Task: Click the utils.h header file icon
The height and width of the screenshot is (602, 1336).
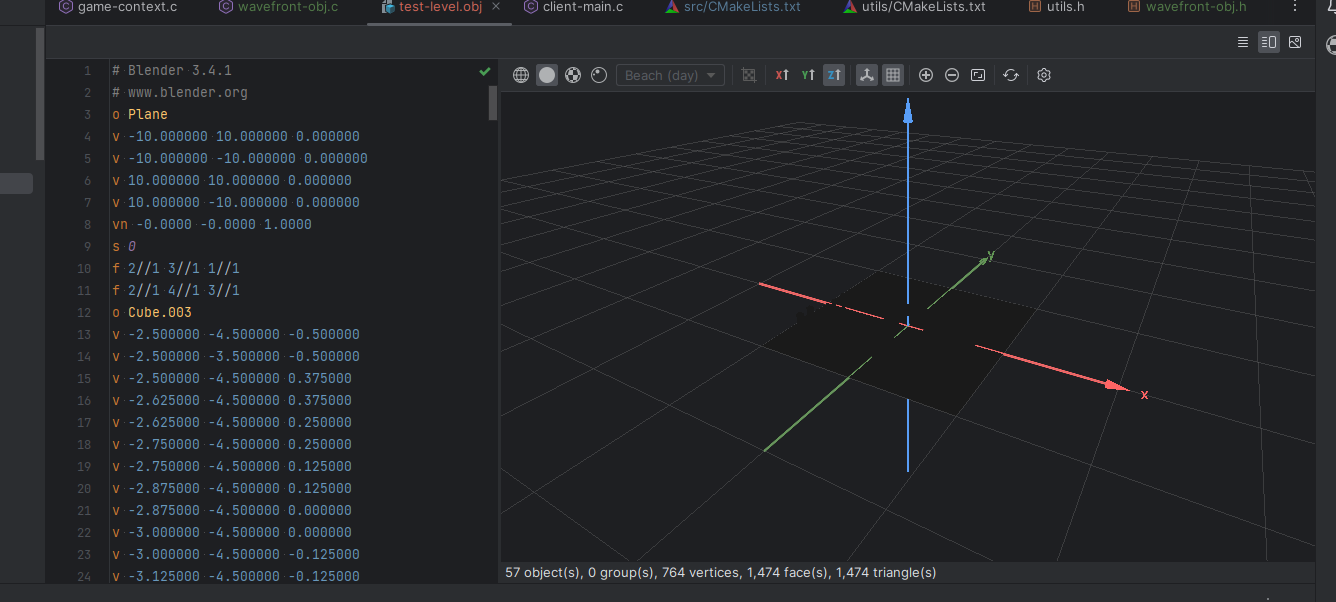Action: click(1036, 7)
